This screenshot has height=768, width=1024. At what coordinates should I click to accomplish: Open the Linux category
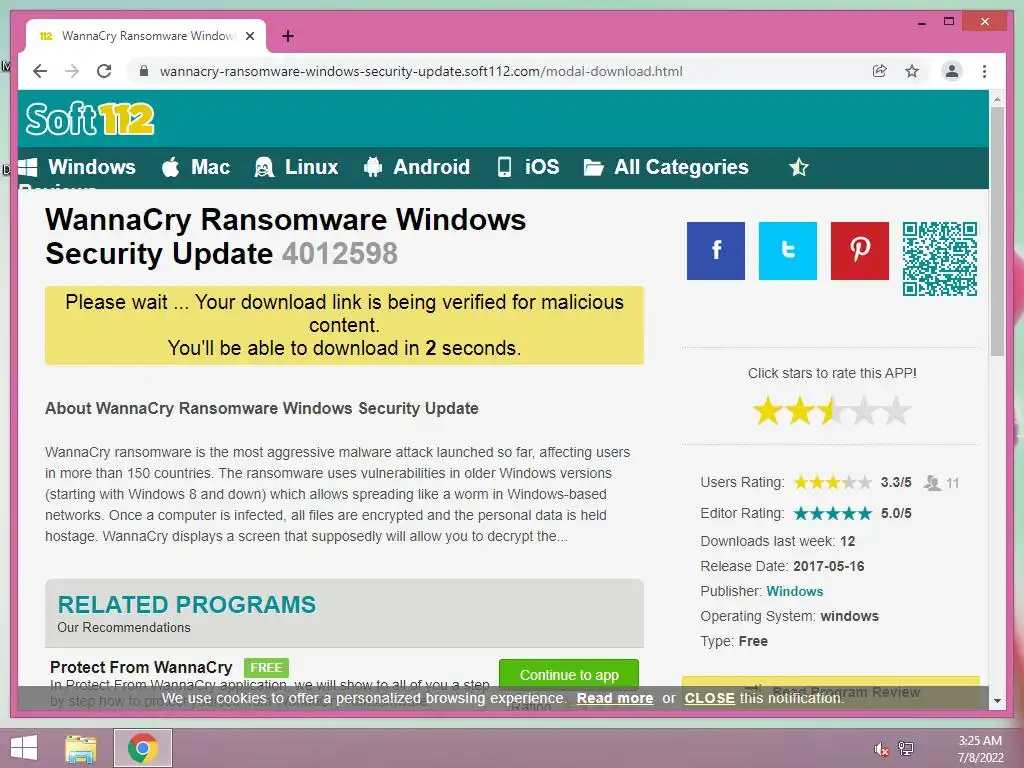(x=296, y=167)
